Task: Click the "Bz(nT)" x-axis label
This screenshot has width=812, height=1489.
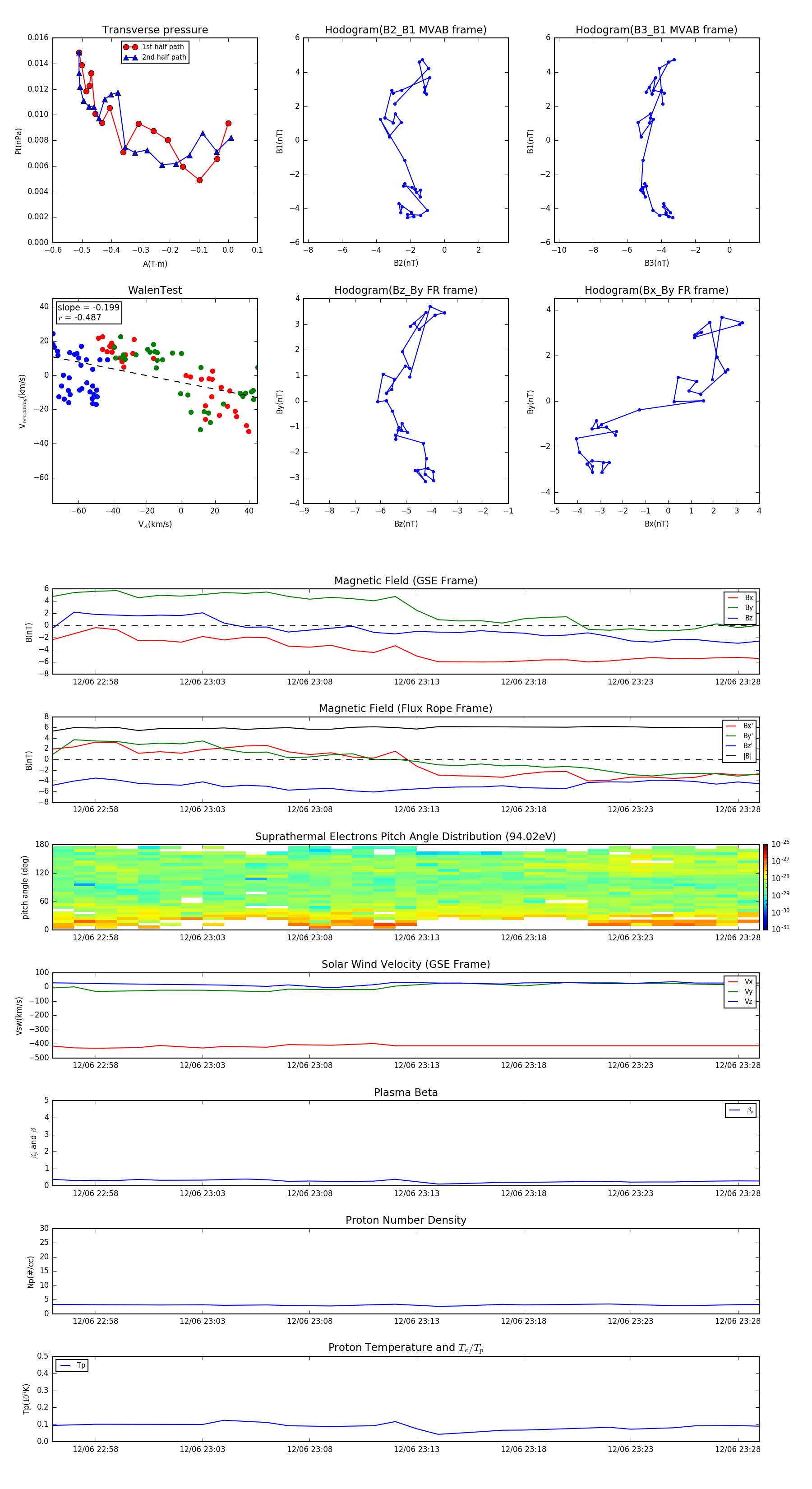Action: (406, 524)
